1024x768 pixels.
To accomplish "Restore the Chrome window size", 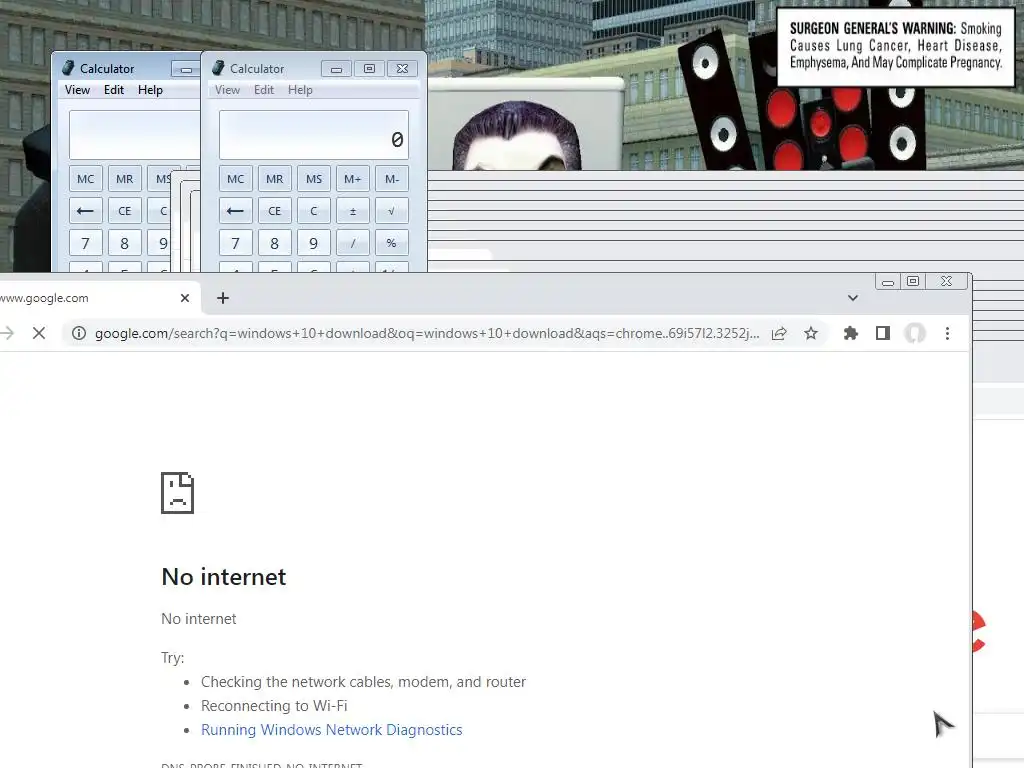I will pyautogui.click(x=913, y=281).
